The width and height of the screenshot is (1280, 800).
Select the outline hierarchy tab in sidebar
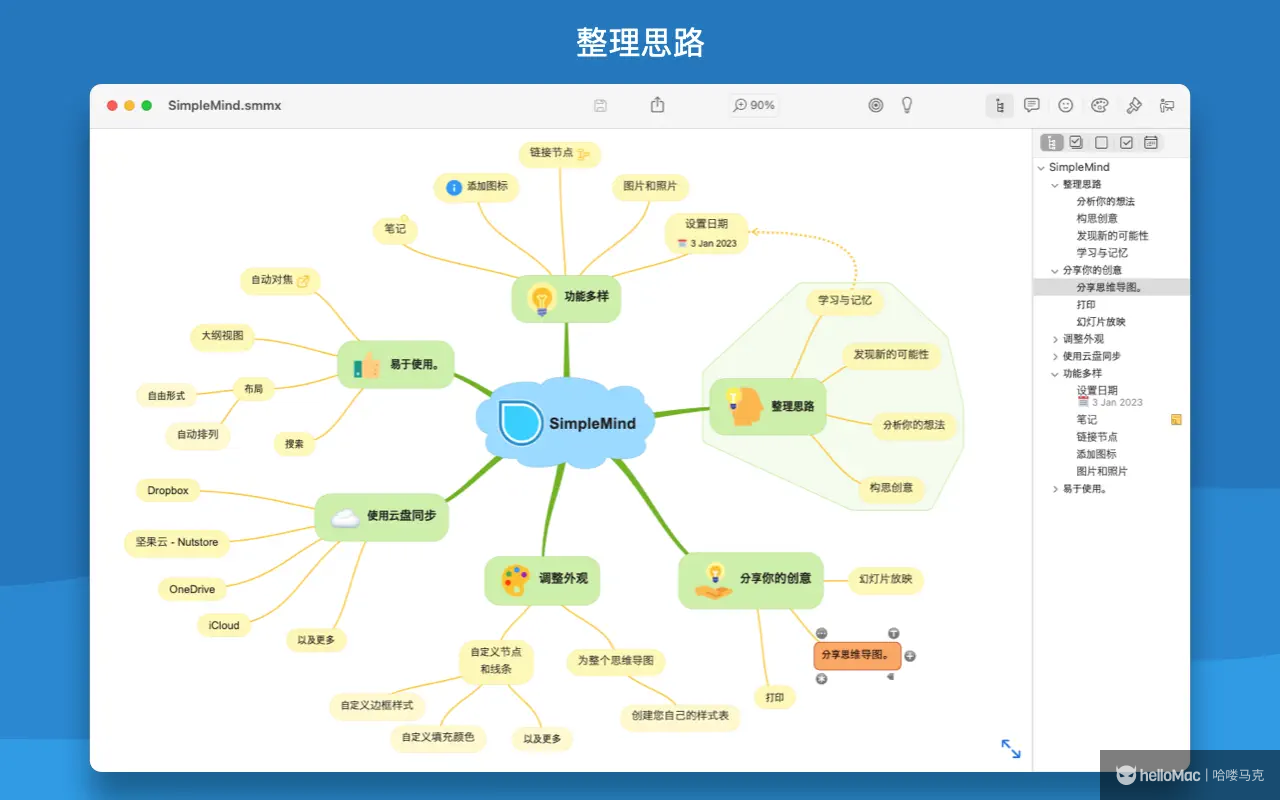tap(1052, 143)
